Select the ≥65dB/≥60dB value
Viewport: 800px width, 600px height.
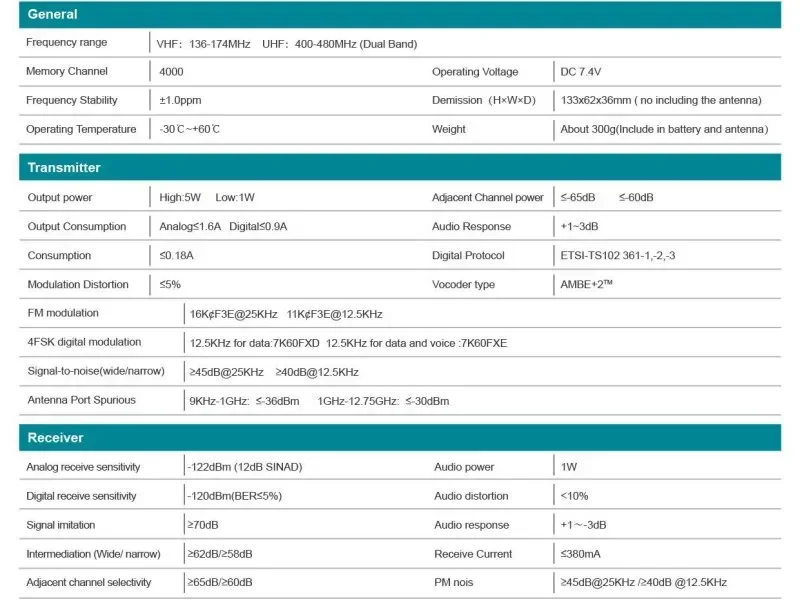pos(220,583)
